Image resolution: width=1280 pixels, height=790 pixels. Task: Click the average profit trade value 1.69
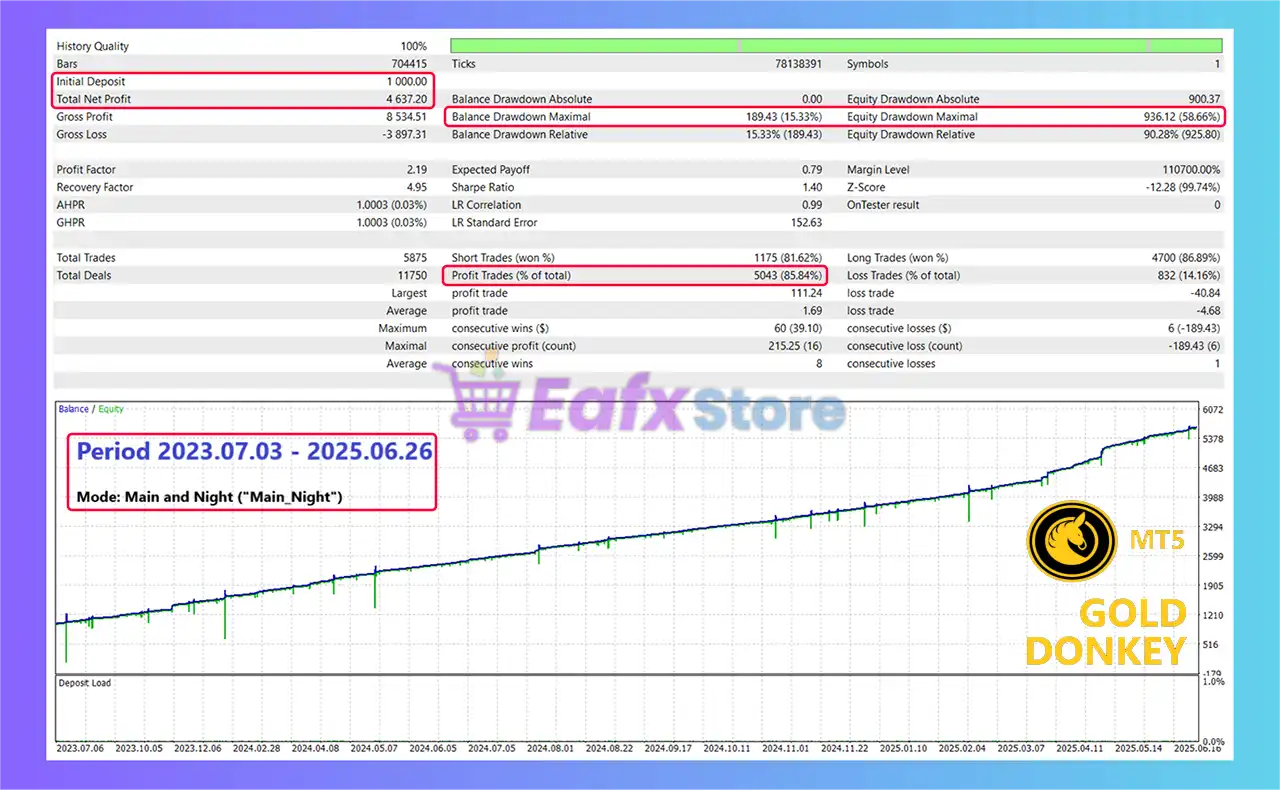click(812, 311)
